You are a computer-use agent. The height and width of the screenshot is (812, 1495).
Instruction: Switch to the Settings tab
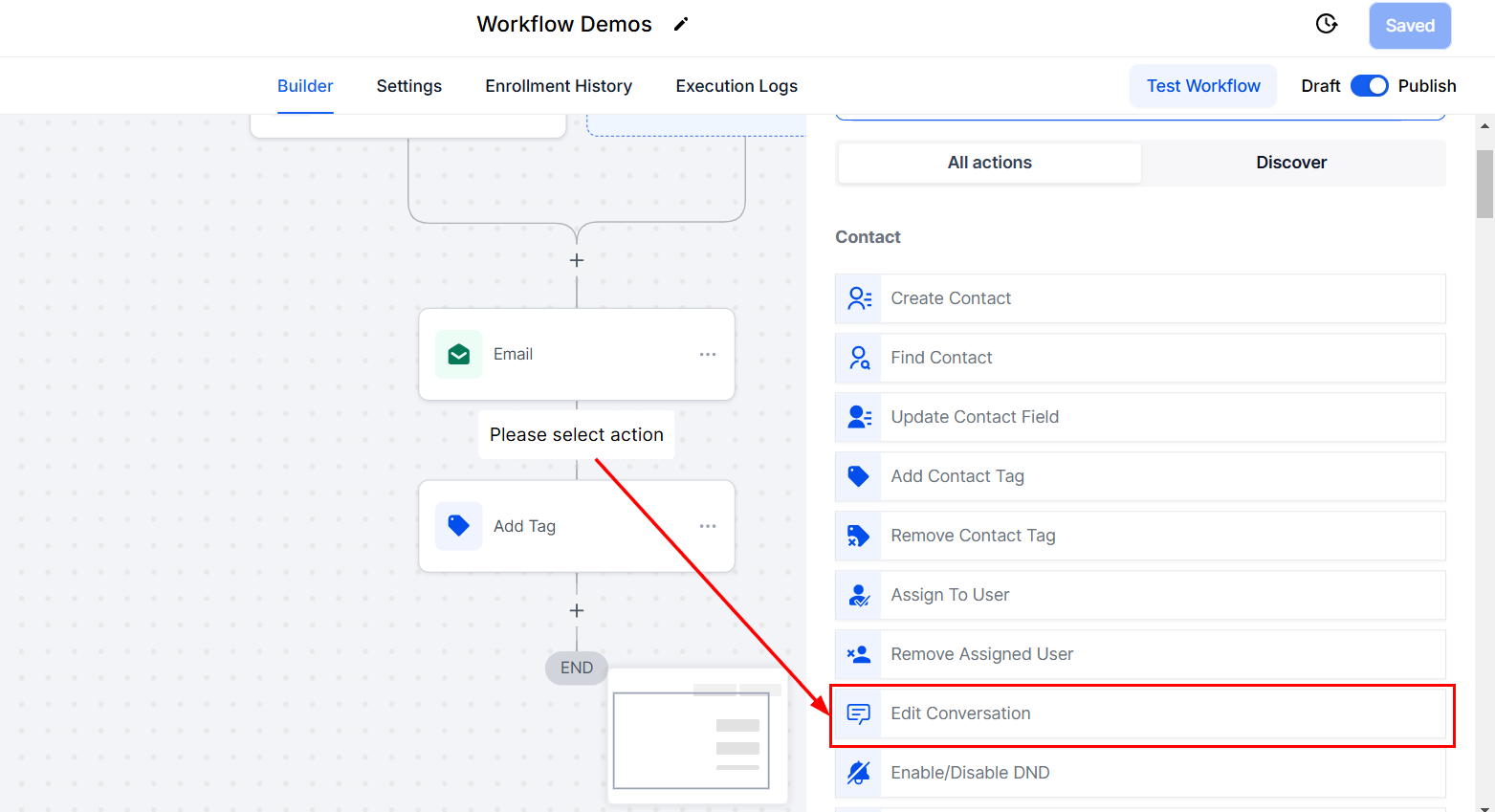(x=408, y=86)
